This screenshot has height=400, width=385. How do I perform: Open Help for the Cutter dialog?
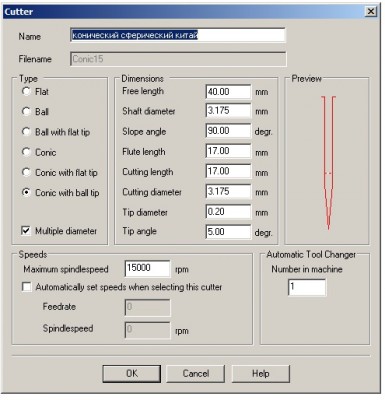261,373
